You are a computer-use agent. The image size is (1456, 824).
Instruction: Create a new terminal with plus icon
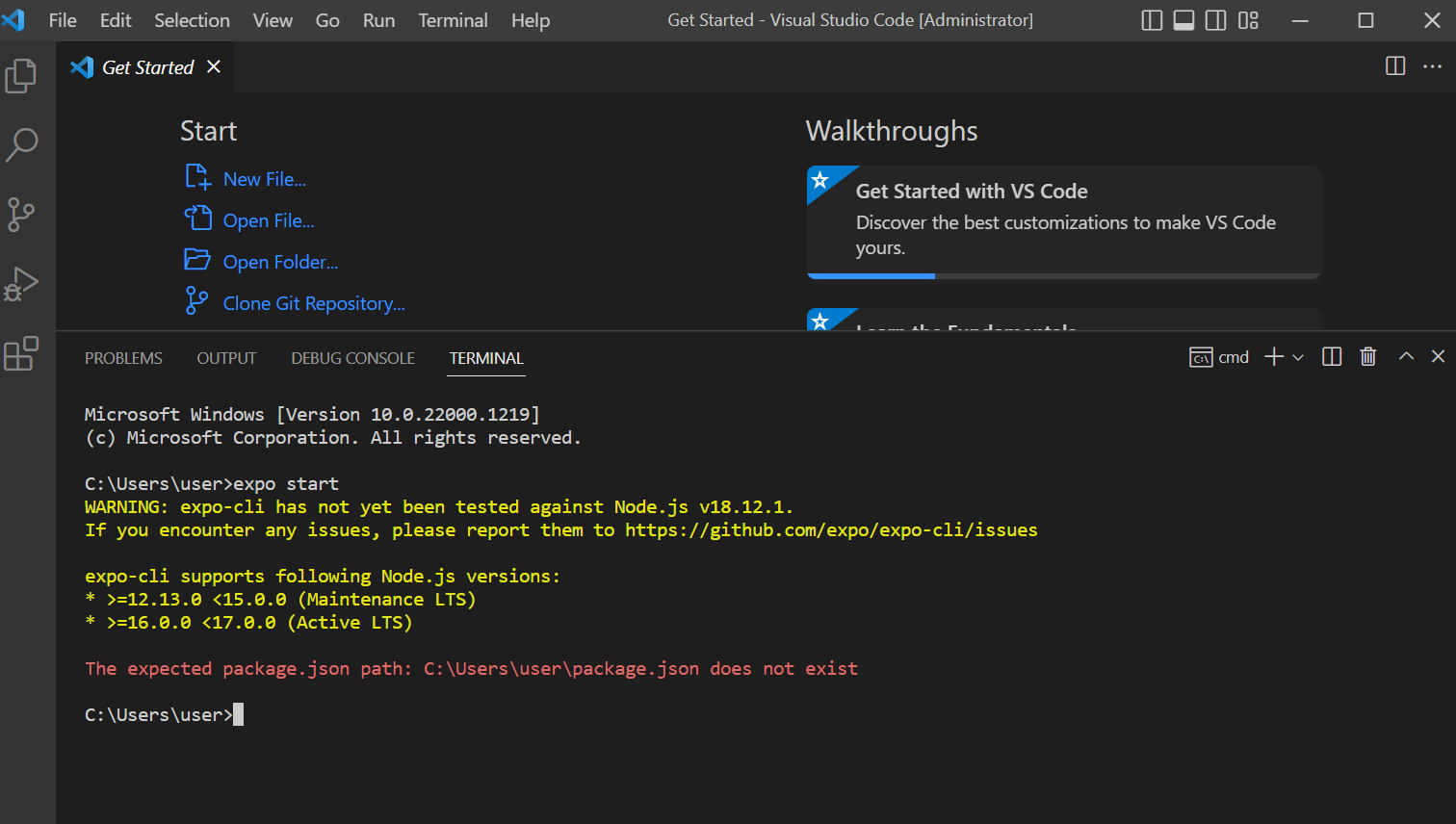tap(1274, 357)
